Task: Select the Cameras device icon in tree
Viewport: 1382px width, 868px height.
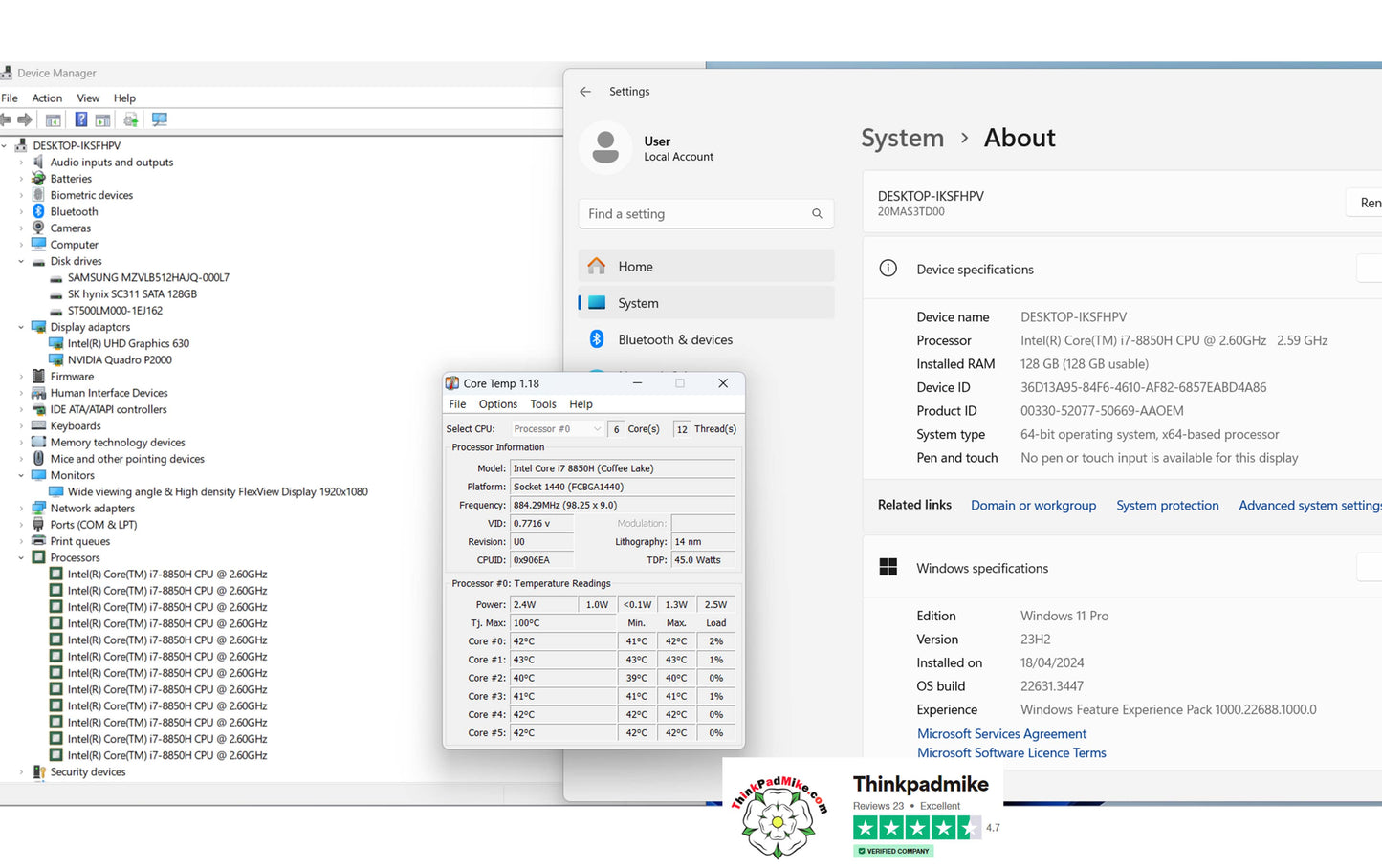Action: [39, 228]
